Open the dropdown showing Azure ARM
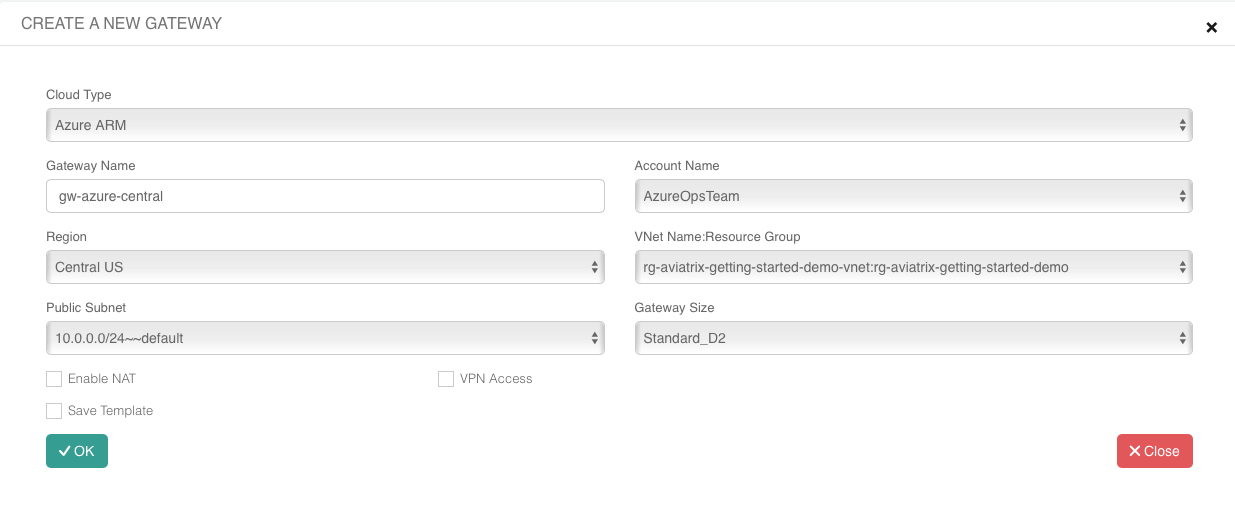The width and height of the screenshot is (1235, 505). [x=600, y=126]
